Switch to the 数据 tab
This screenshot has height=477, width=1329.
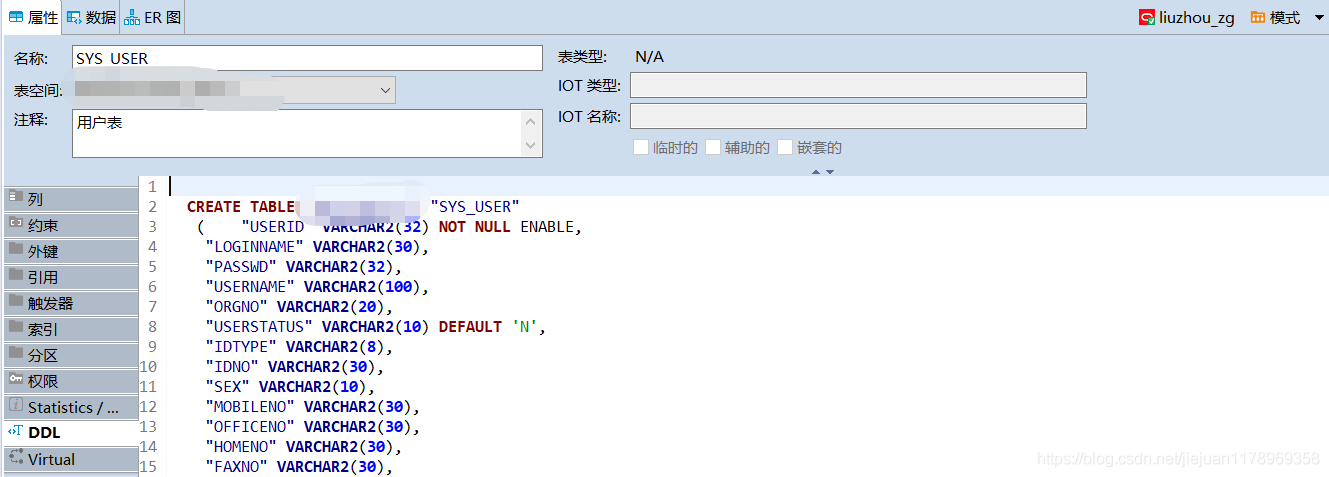coord(91,17)
